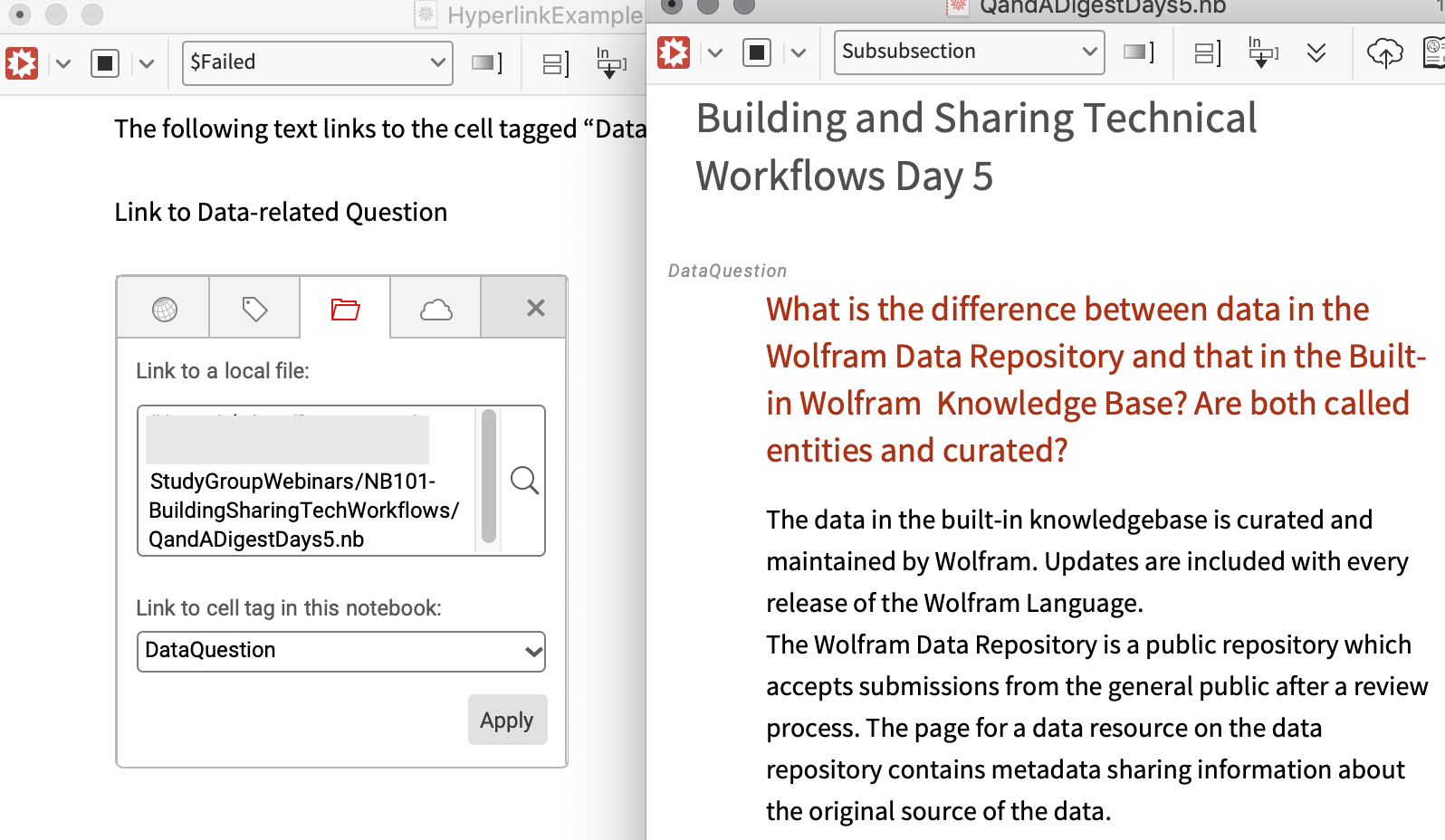Click the file path box scrollbar
1445x840 pixels.
point(489,476)
